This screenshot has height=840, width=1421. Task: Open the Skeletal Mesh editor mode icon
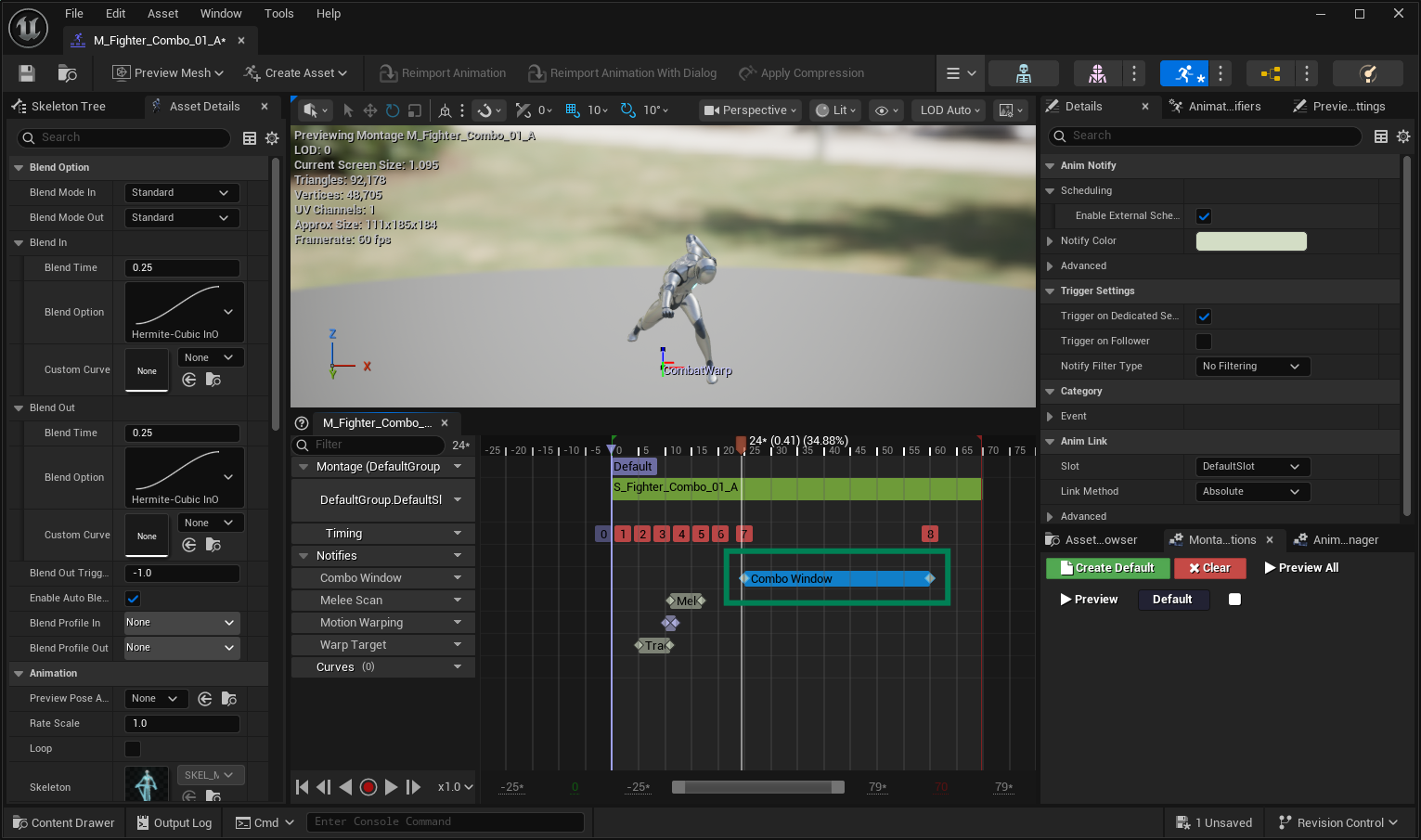(x=1097, y=73)
